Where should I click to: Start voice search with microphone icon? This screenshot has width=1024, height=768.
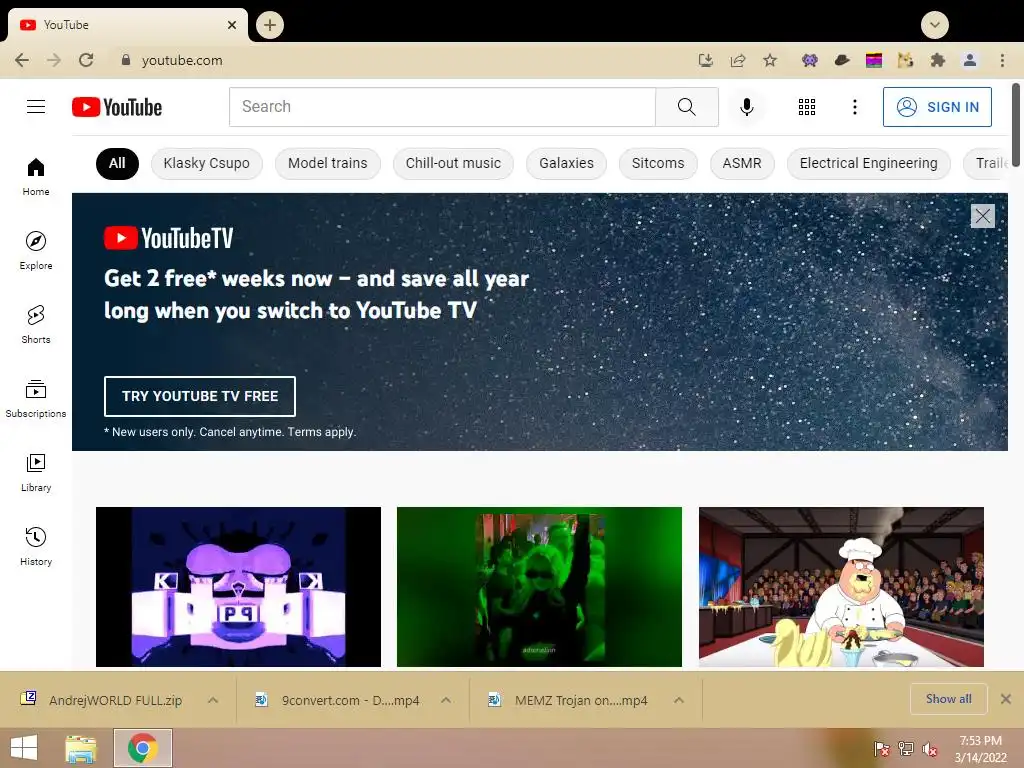746,106
